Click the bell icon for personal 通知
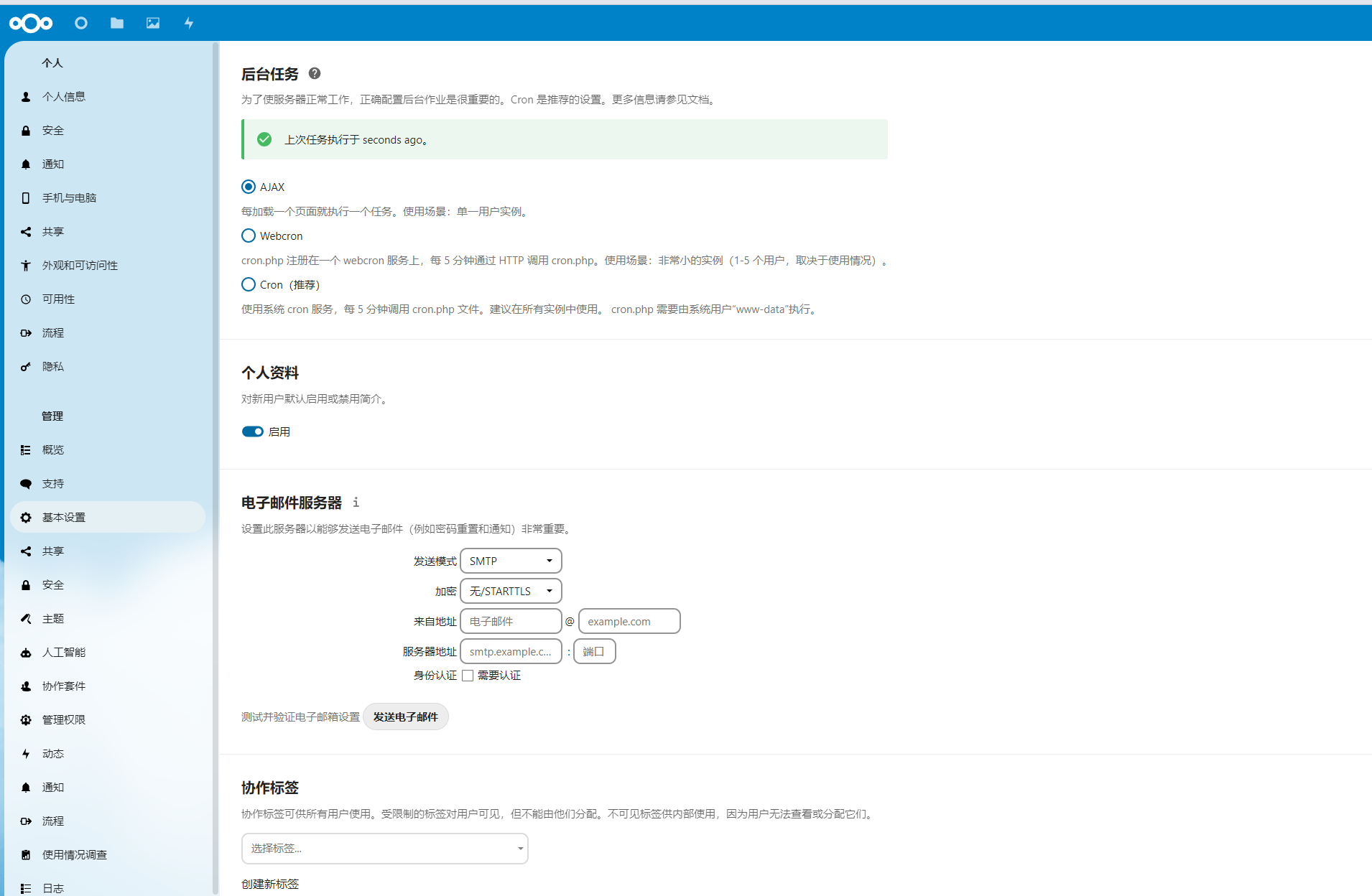This screenshot has height=896, width=1372. pyautogui.click(x=26, y=164)
